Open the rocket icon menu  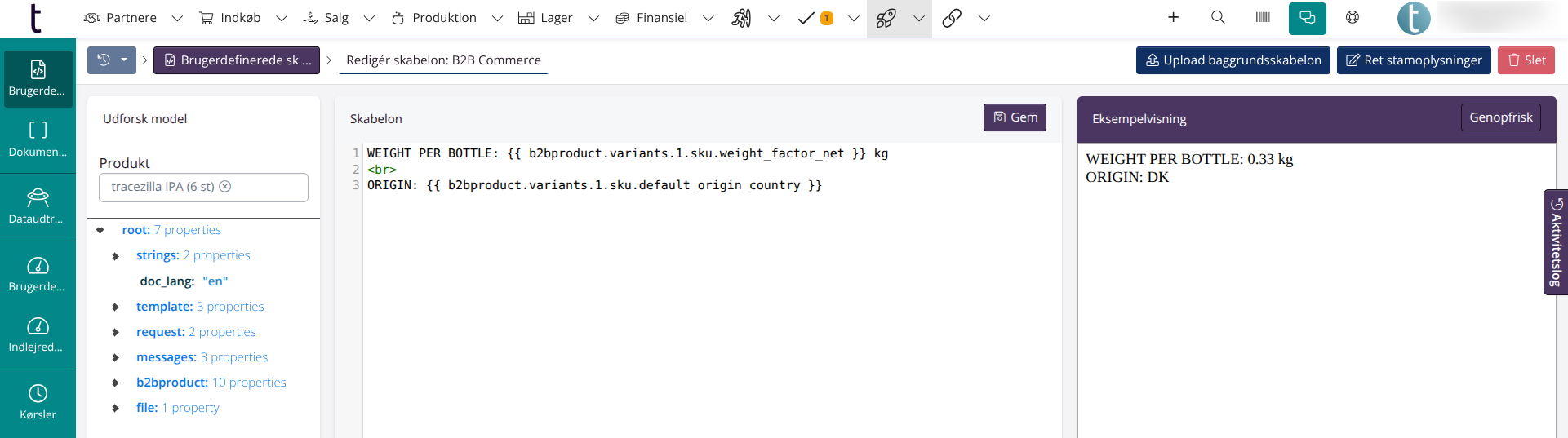tap(886, 18)
